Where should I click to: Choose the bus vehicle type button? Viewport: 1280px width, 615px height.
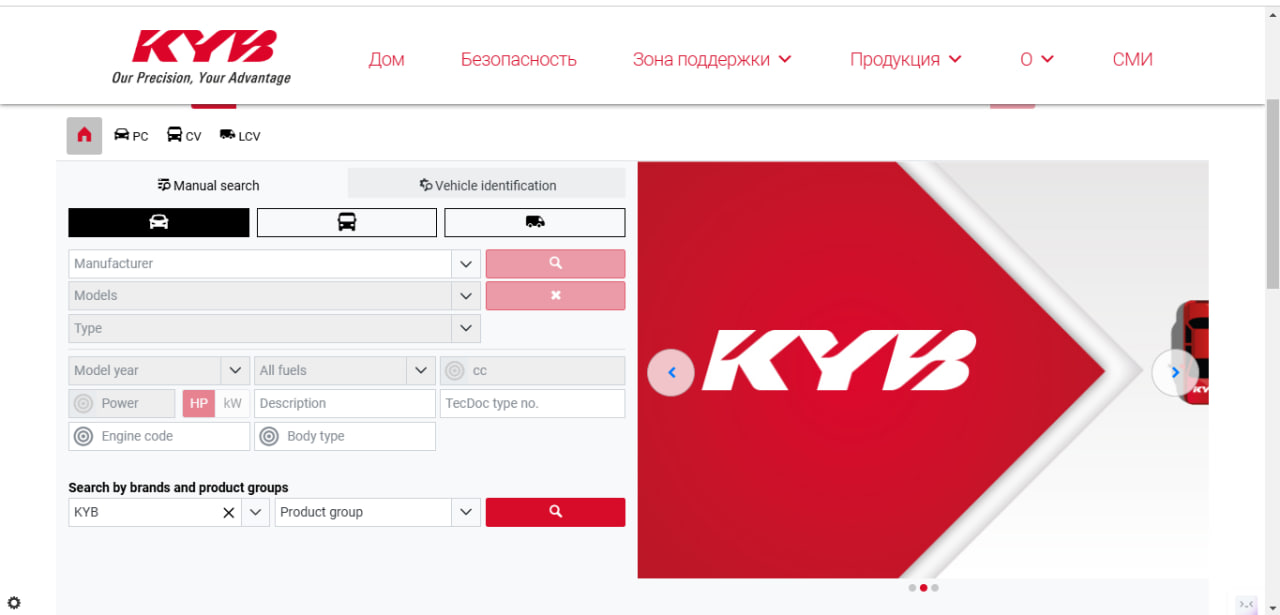click(x=346, y=222)
